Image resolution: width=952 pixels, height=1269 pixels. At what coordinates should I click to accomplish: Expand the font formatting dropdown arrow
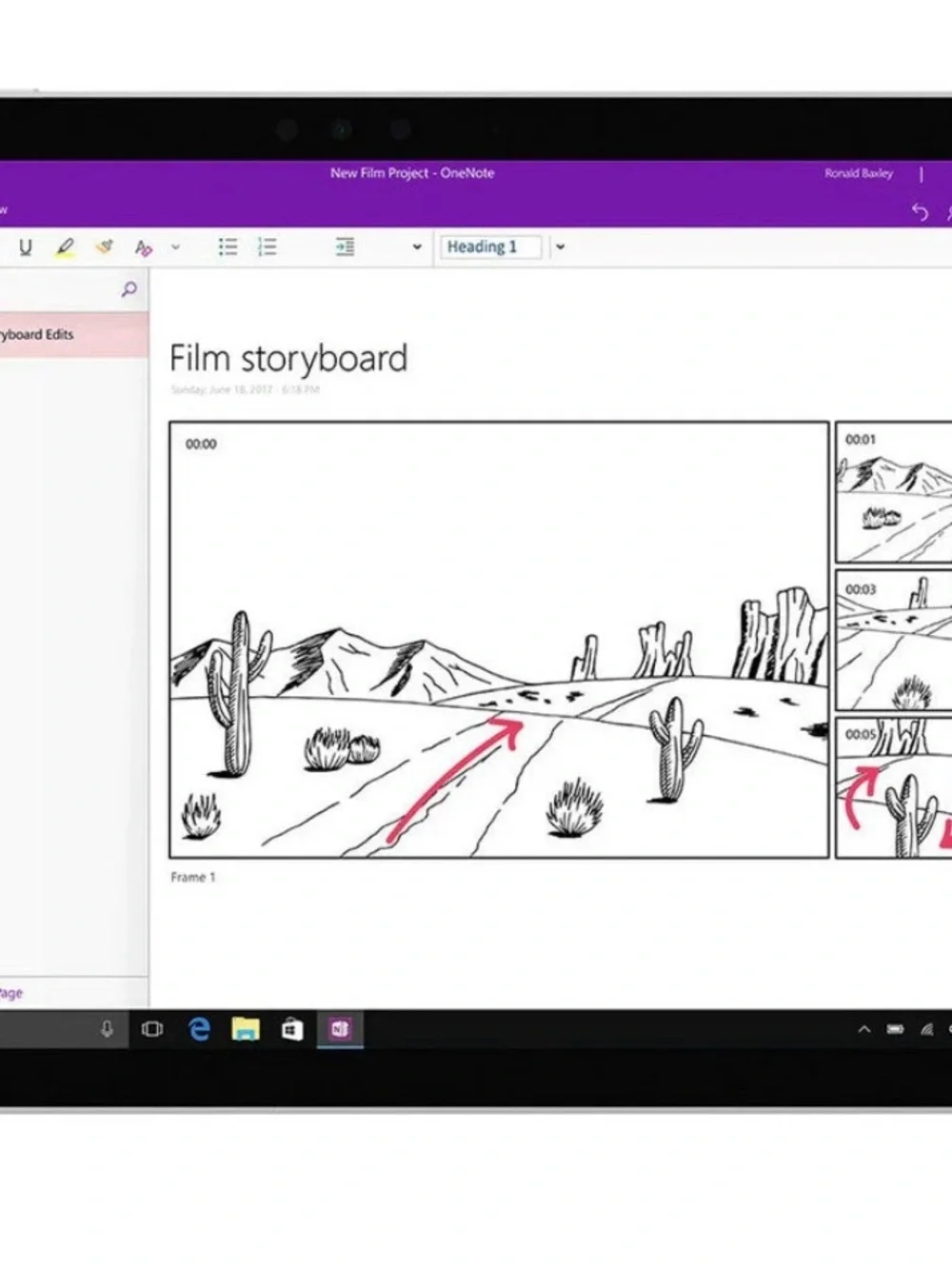click(x=175, y=248)
